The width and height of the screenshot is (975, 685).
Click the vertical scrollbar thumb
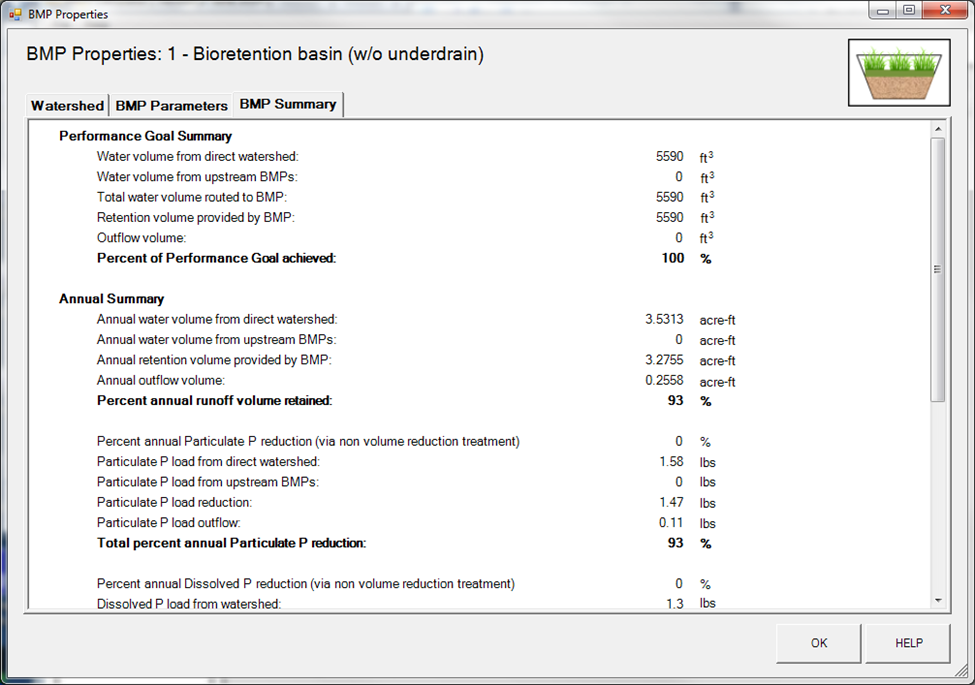click(x=936, y=268)
